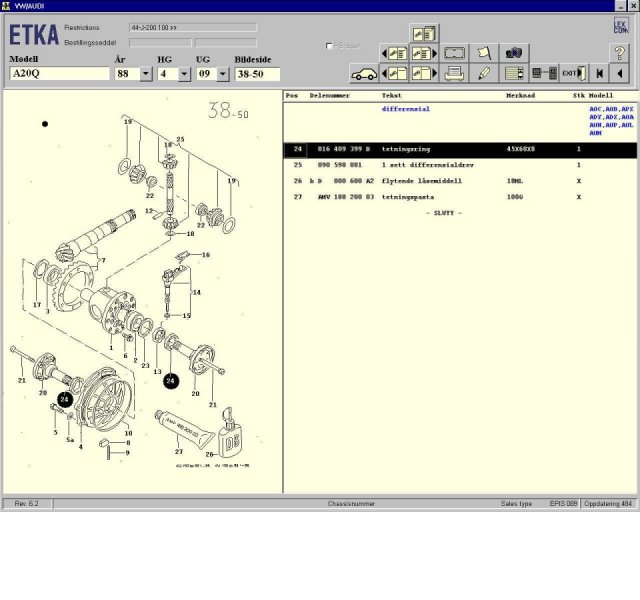Open the År year dropdown
The image size is (640, 600).
(x=146, y=74)
